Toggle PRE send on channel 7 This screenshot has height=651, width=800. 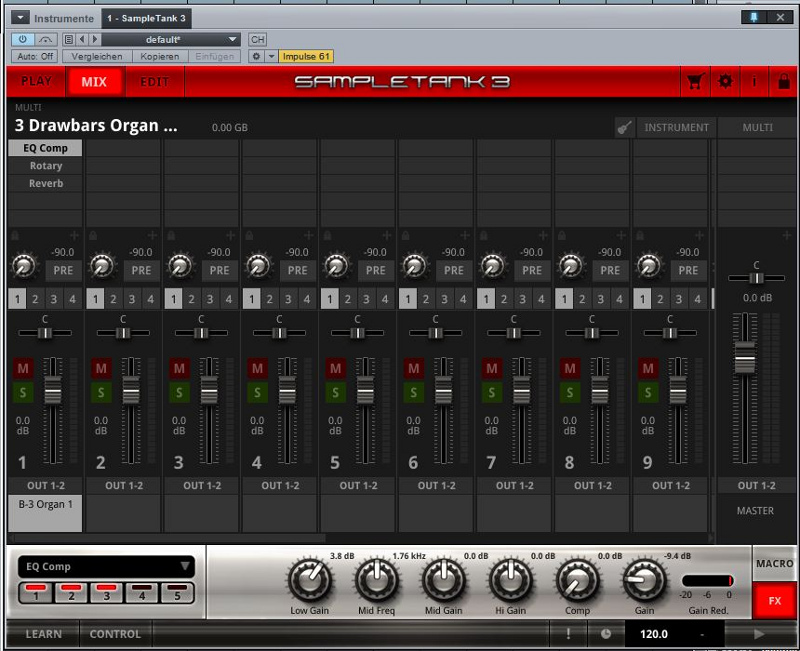point(532,270)
